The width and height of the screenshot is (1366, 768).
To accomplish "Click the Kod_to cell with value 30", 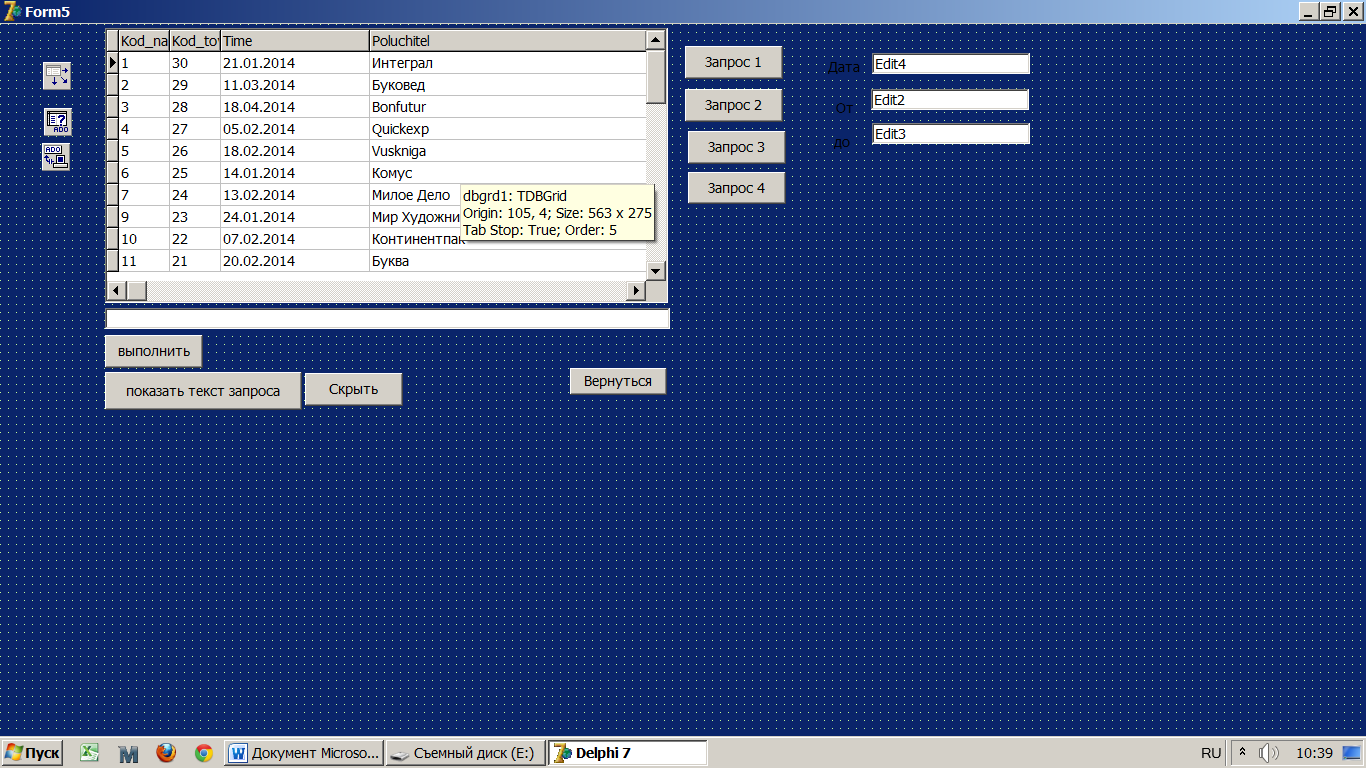I will point(195,63).
